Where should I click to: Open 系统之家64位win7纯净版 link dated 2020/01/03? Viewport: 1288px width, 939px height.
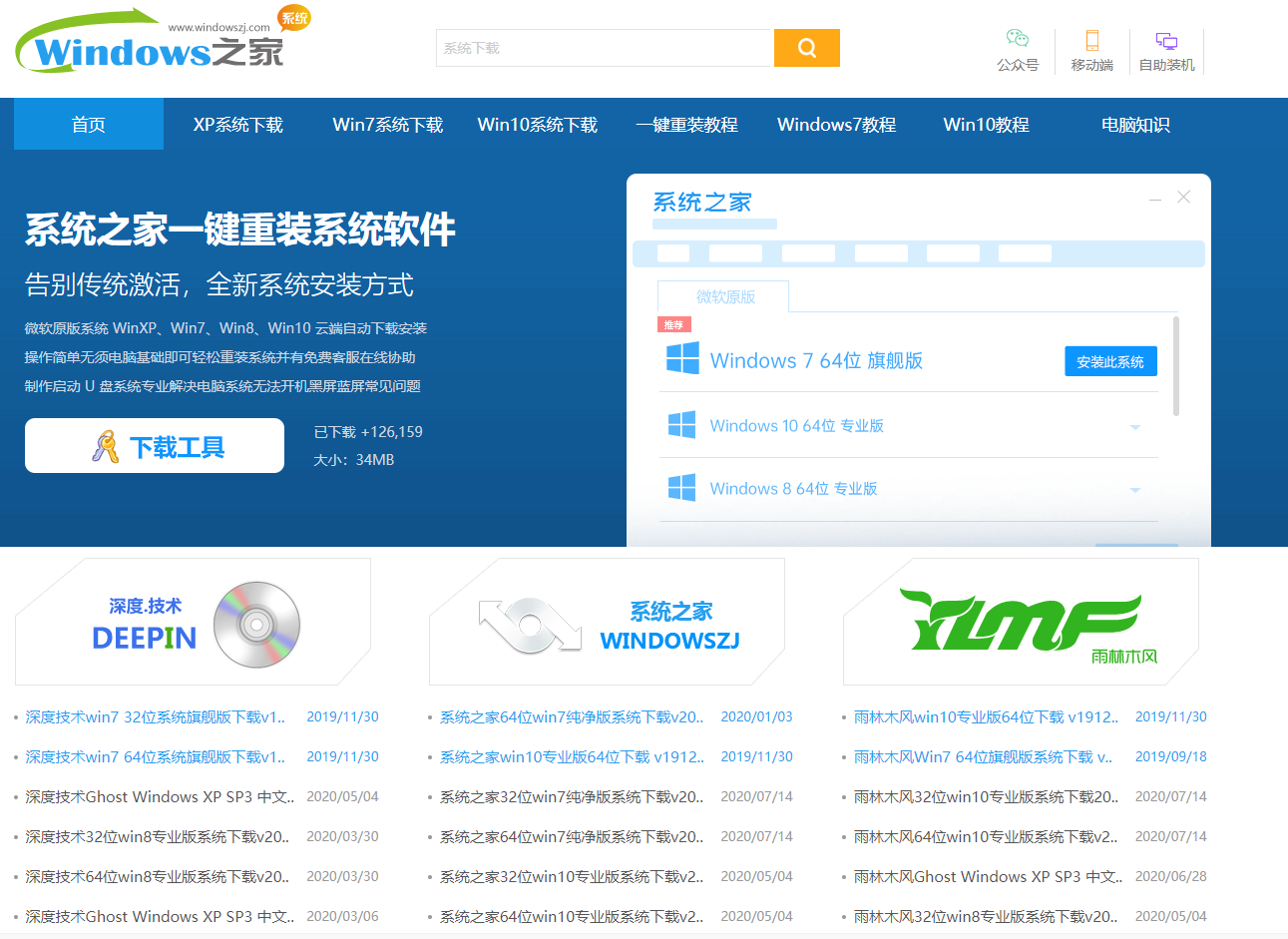click(572, 716)
